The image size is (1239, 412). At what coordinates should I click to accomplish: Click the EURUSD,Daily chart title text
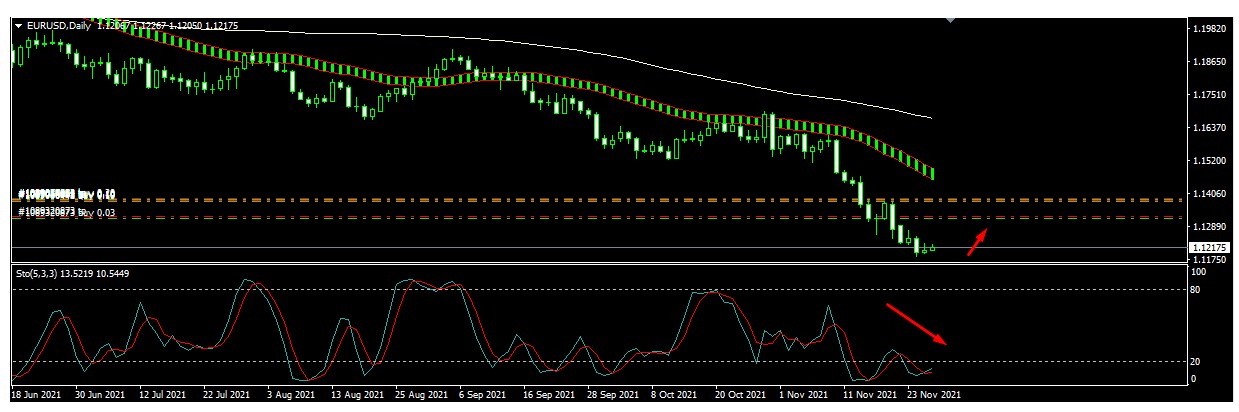point(59,26)
